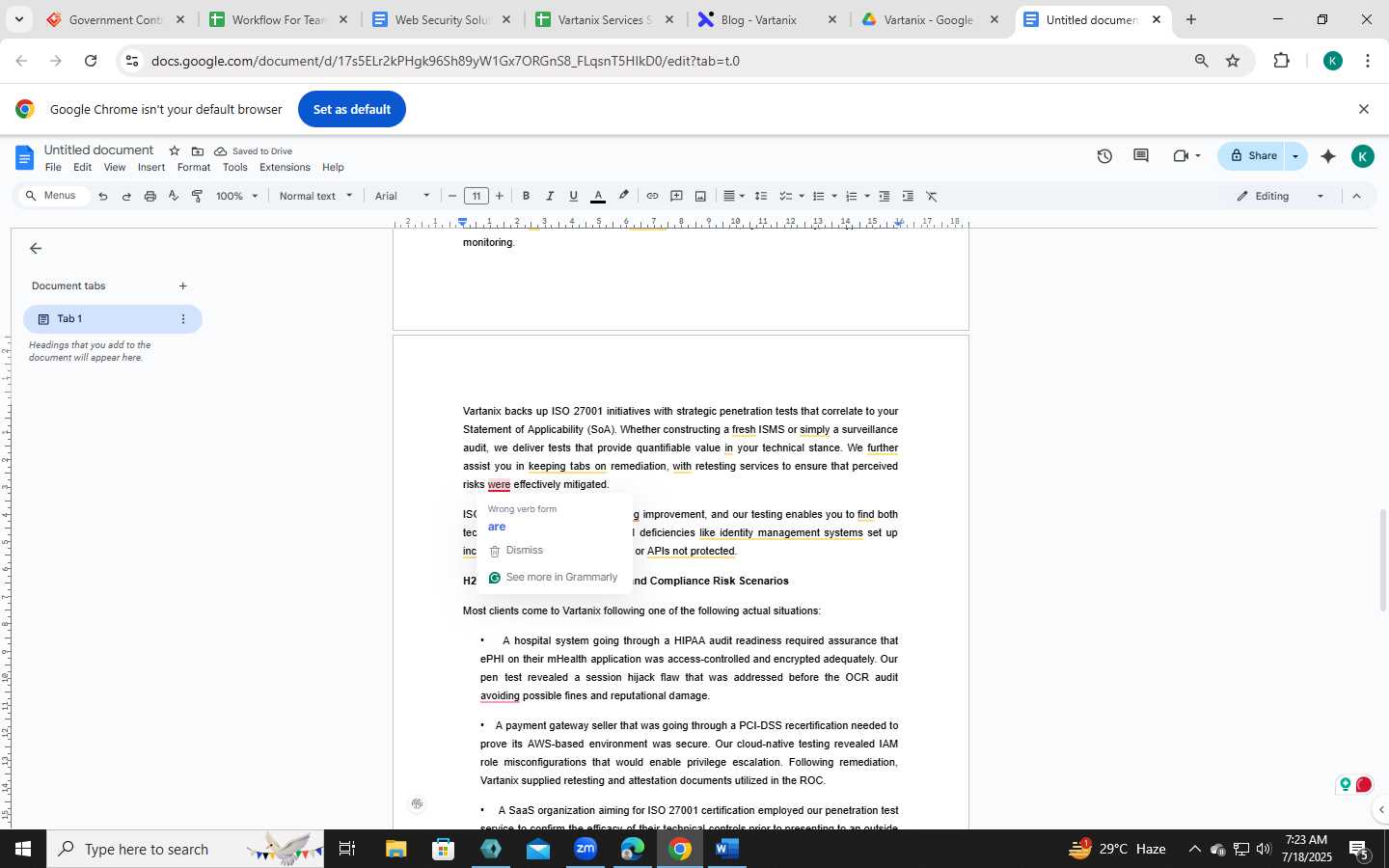The image size is (1389, 868).
Task: Open version history clock icon
Action: point(1104,156)
